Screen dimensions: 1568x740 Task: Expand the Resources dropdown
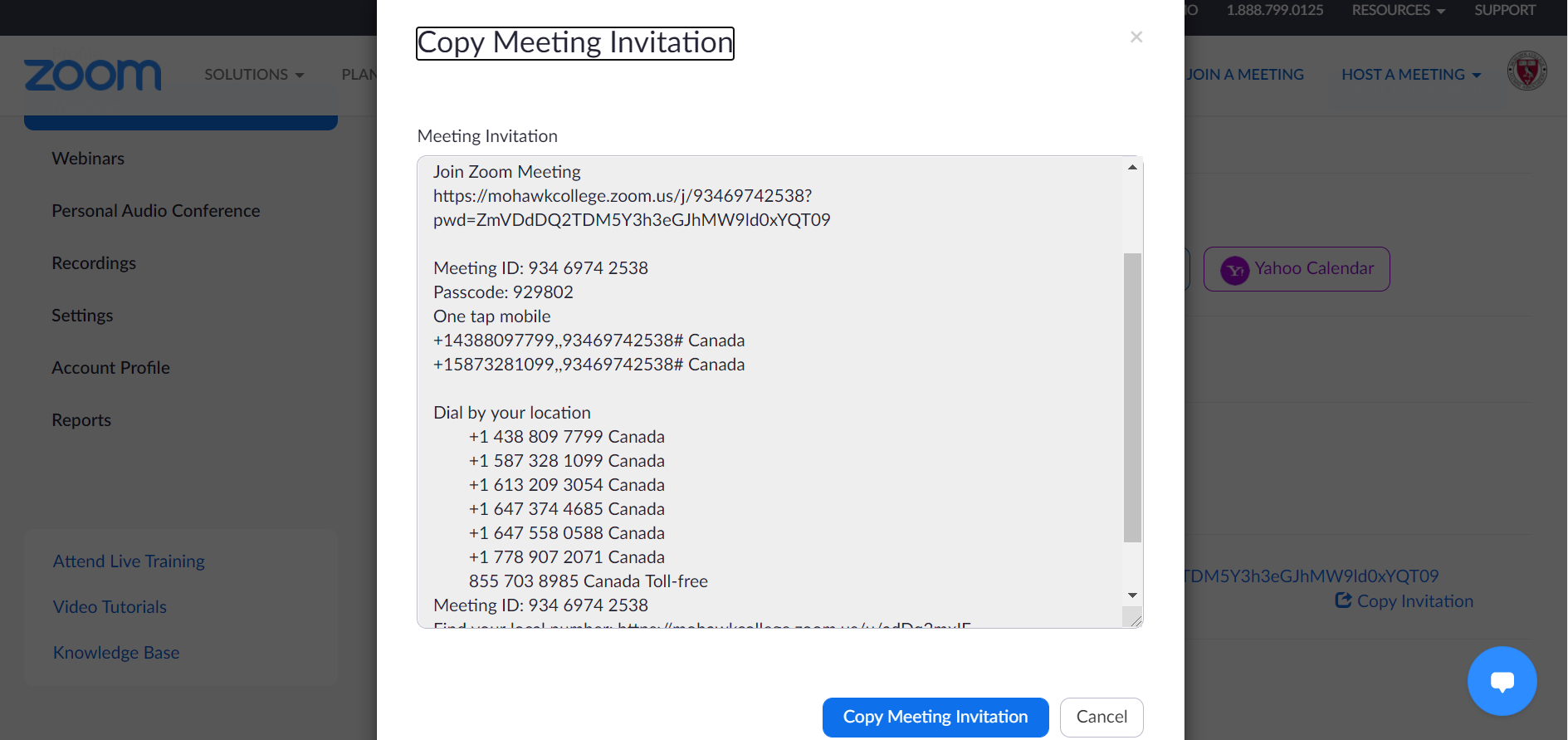[x=1398, y=11]
